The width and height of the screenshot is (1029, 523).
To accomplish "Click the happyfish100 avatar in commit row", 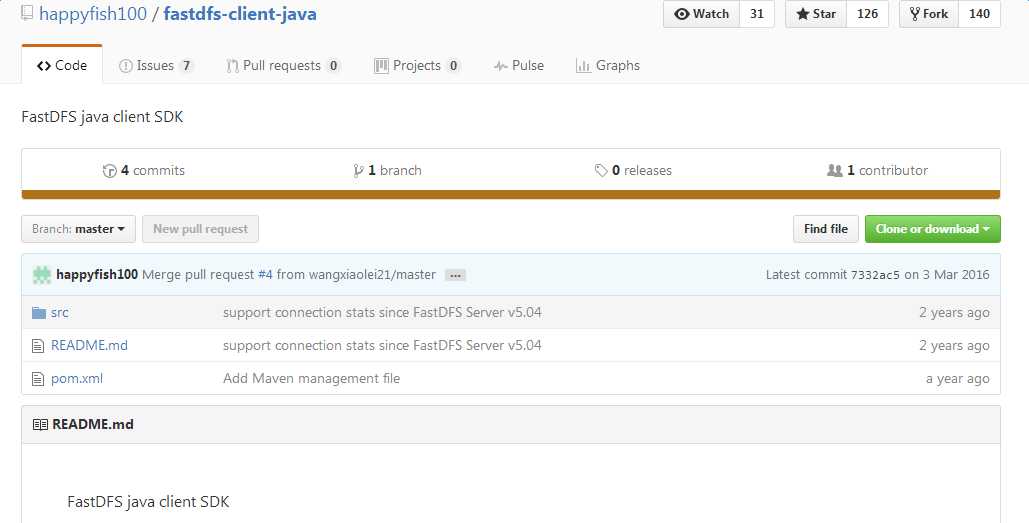I will click(x=42, y=275).
